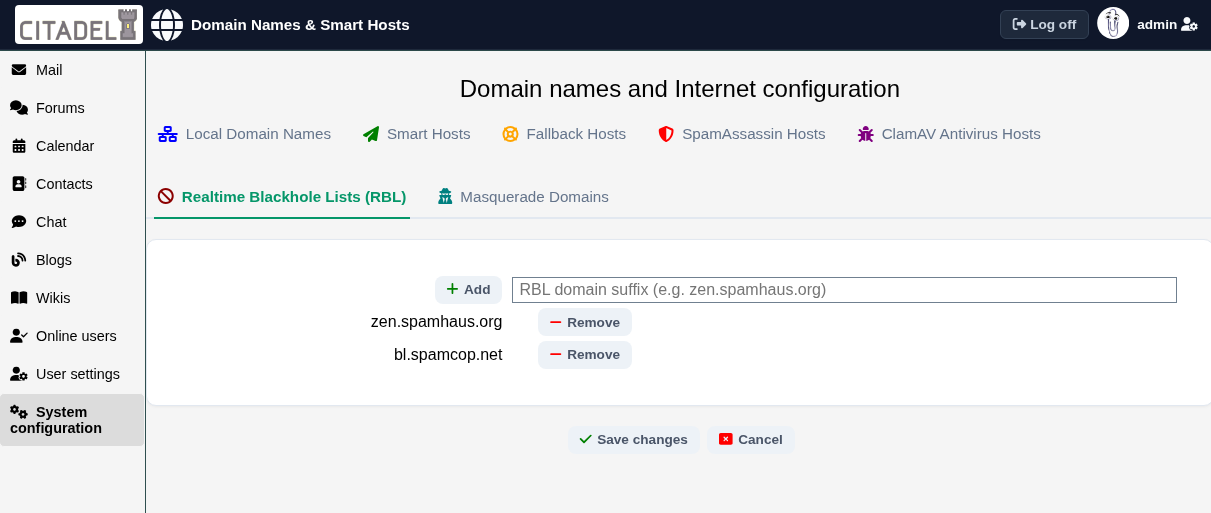Open Forums in sidebar
This screenshot has height=513, width=1211.
pos(72,108)
